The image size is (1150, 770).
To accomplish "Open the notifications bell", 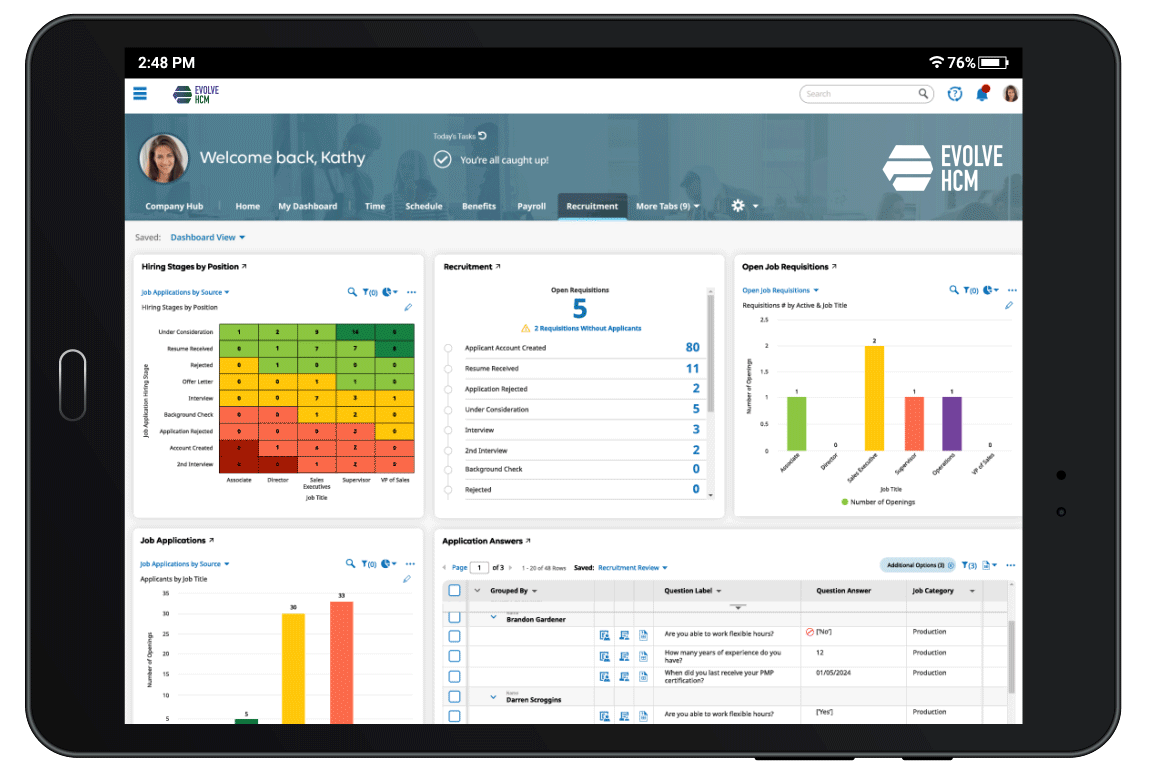I will tap(982, 94).
